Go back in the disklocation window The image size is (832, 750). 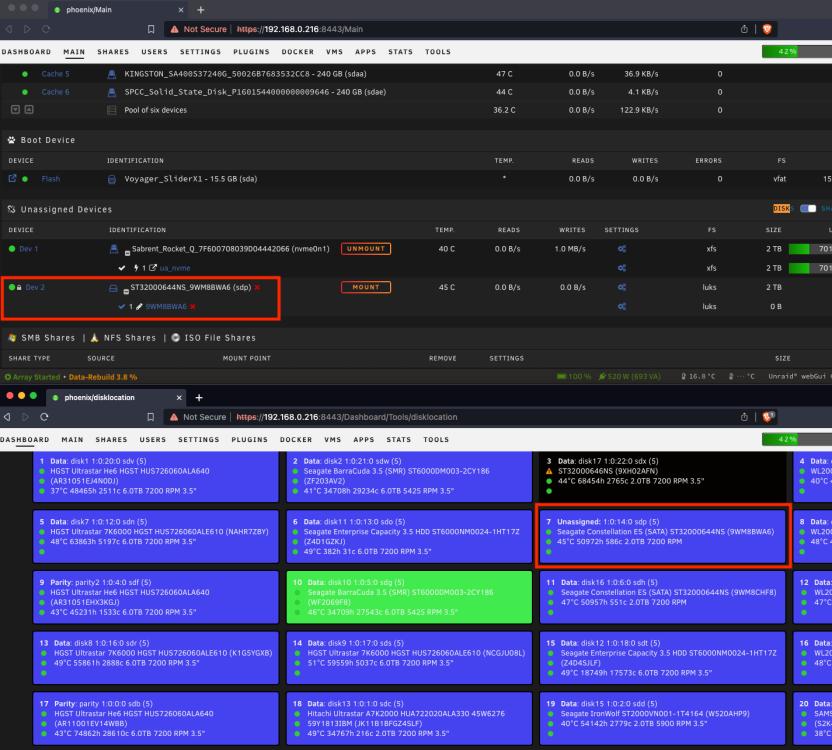tap(7, 417)
